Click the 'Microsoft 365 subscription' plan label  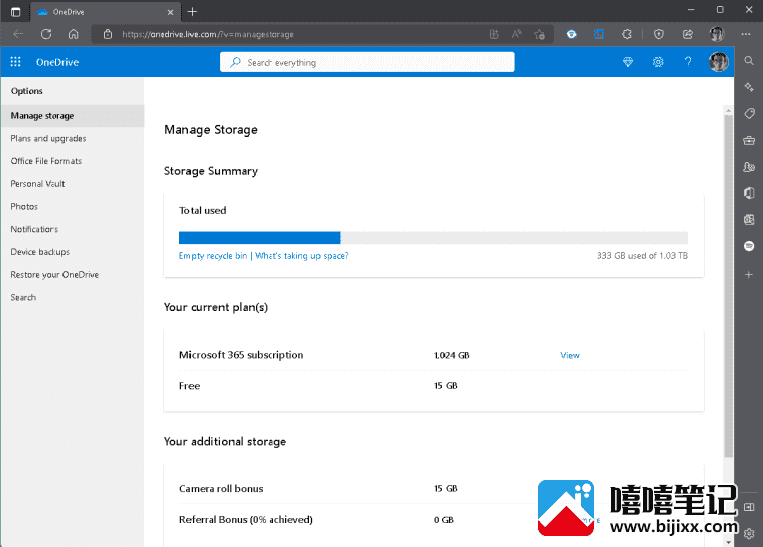(x=241, y=355)
